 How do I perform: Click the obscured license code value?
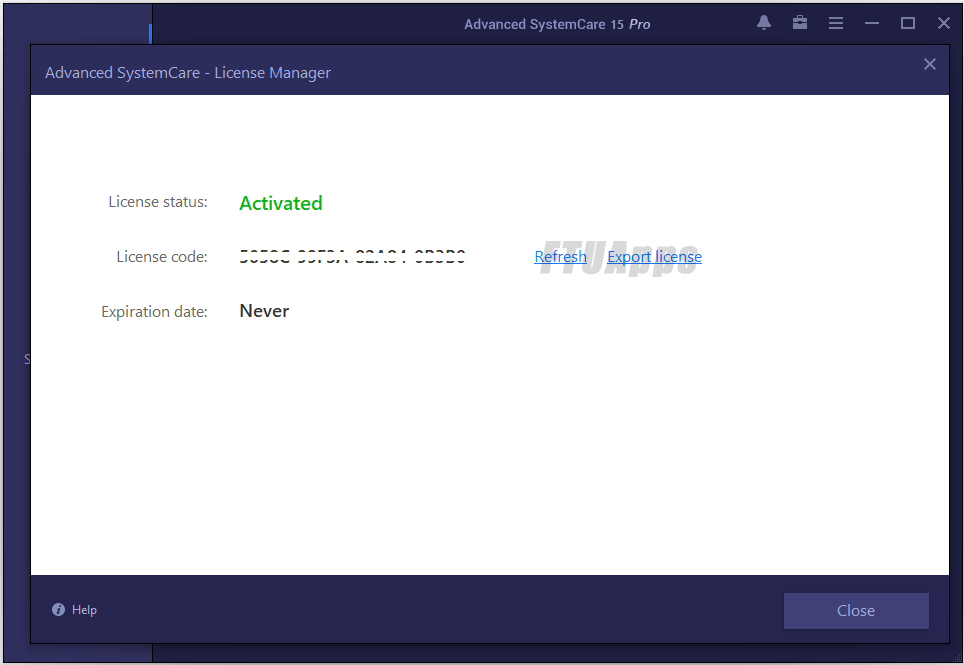[352, 256]
